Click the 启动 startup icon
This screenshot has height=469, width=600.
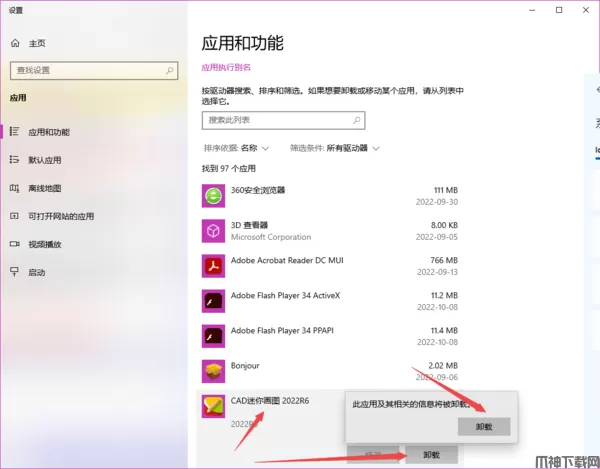(x=14, y=272)
